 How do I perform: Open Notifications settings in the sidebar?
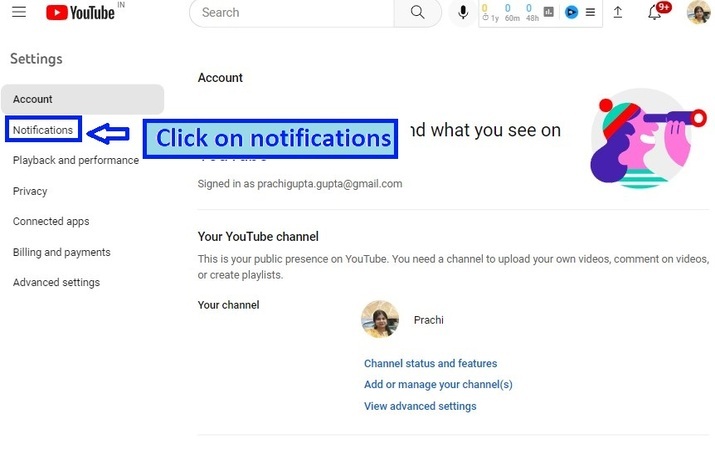coord(43,130)
